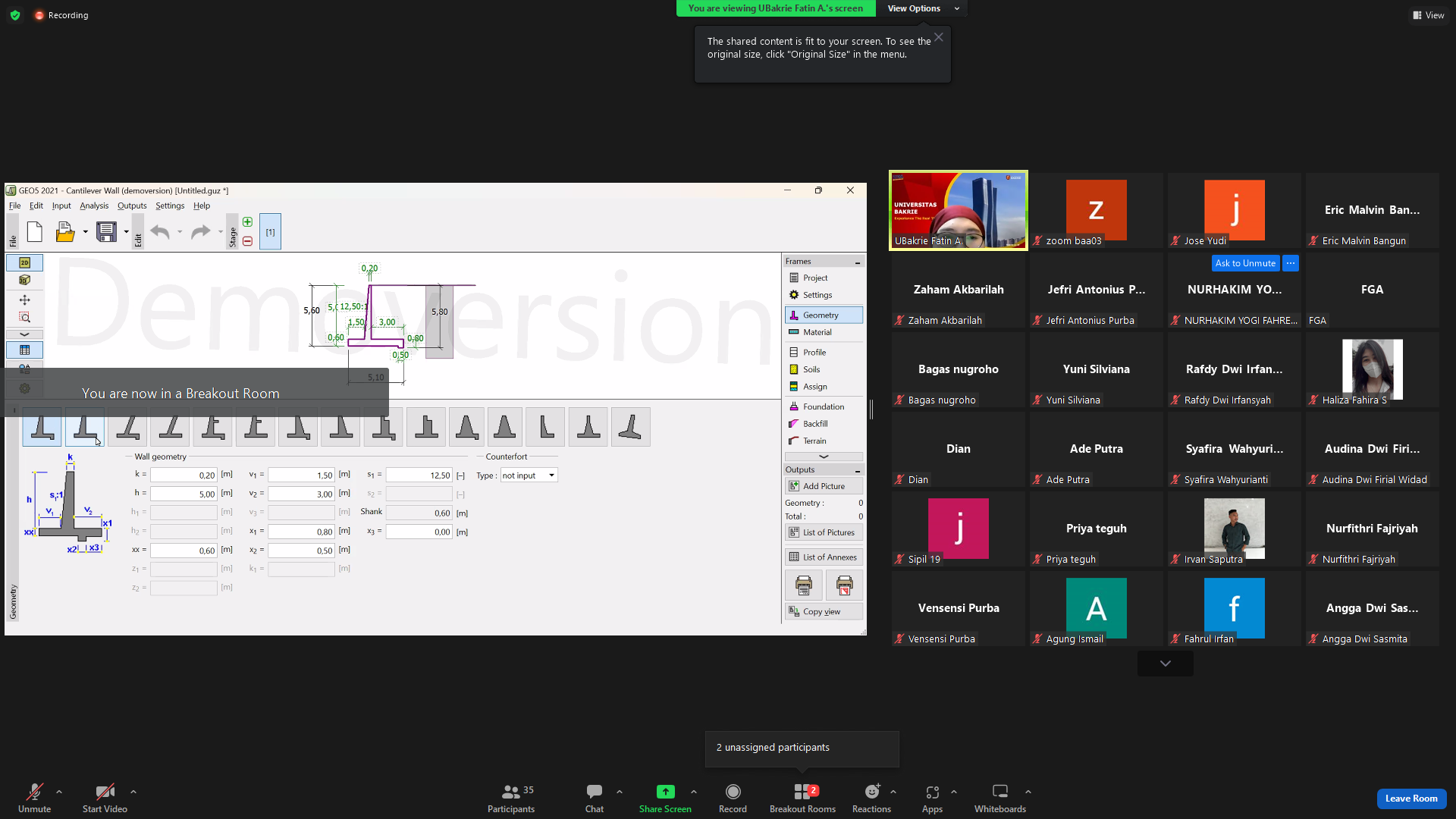Create a new file in GEO5
The height and width of the screenshot is (819, 1456).
34,232
